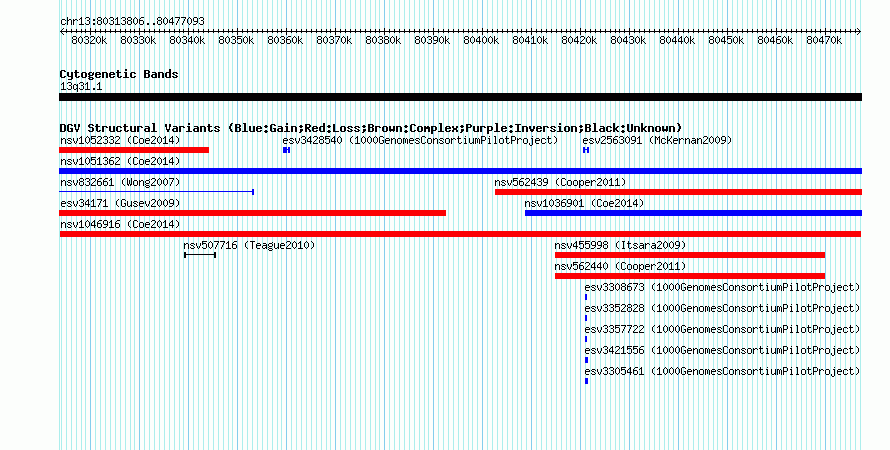Viewport: 890px width, 450px height.
Task: Open the nsv562440 (Cooper2011) label
Action: (x=620, y=266)
